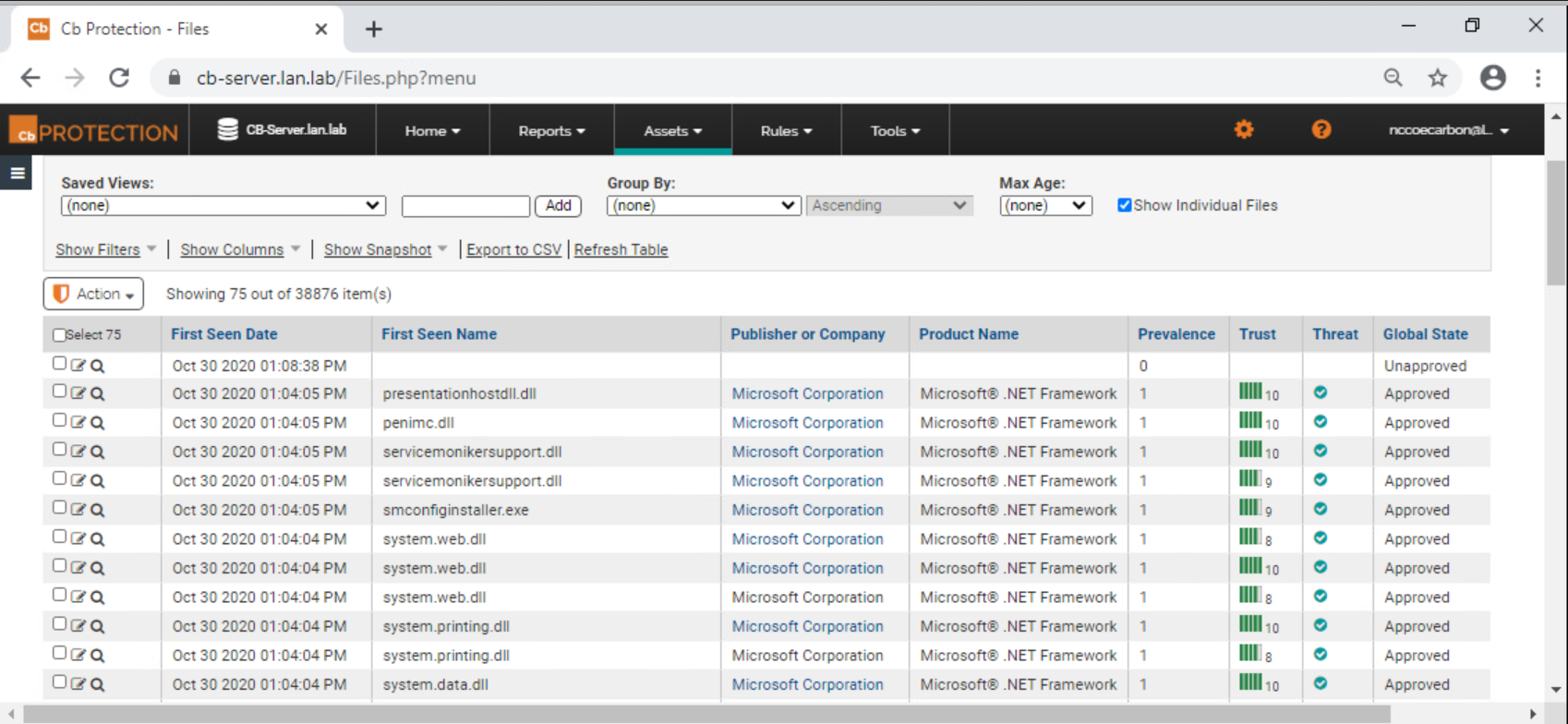The height and width of the screenshot is (724, 1568).
Task: View details magnifier for penimc.dll
Action: click(97, 423)
